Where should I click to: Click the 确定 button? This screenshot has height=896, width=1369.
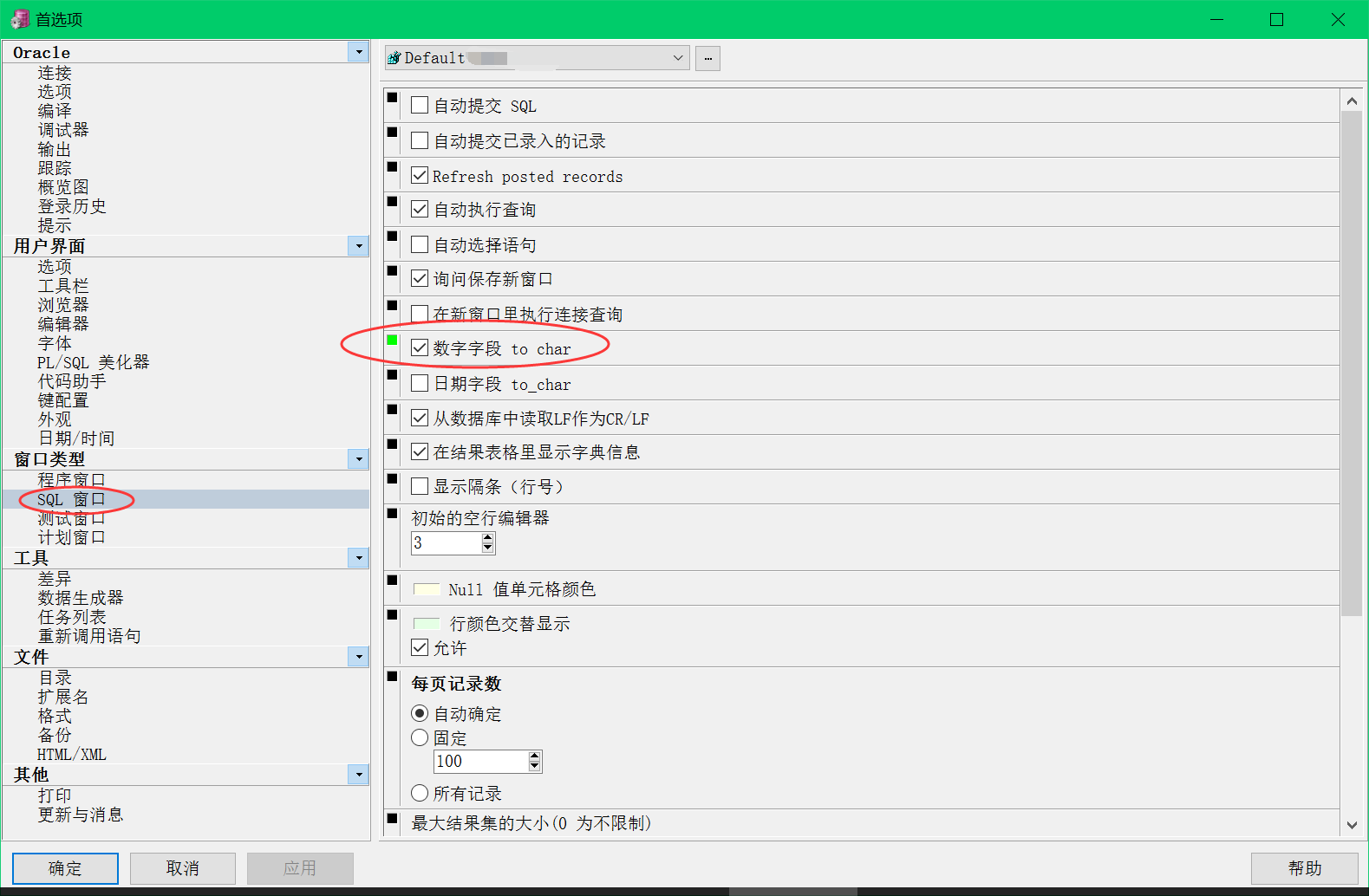click(65, 868)
